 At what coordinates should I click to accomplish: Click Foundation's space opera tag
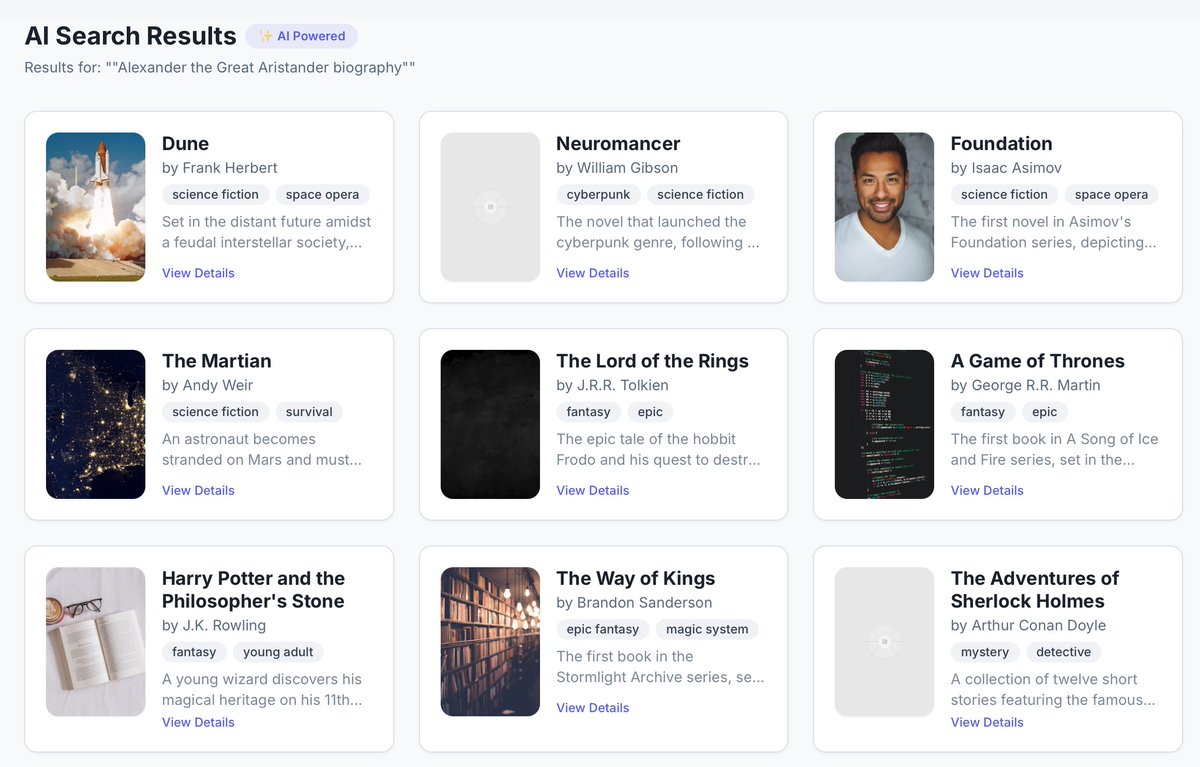(x=1111, y=195)
